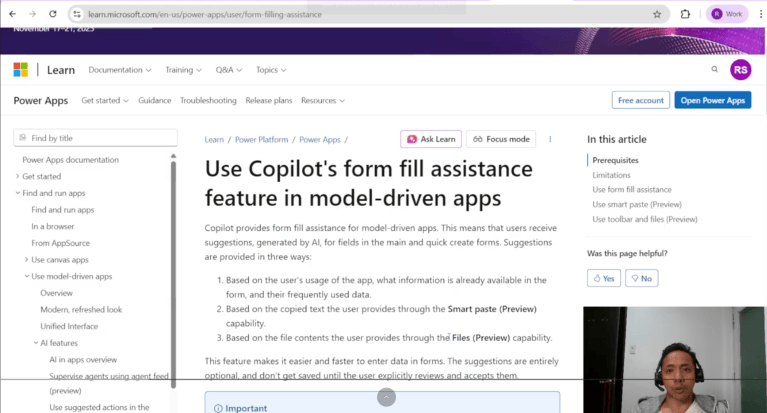This screenshot has height=413, width=767.
Task: Bookmark this page with the star icon
Action: 657,14
